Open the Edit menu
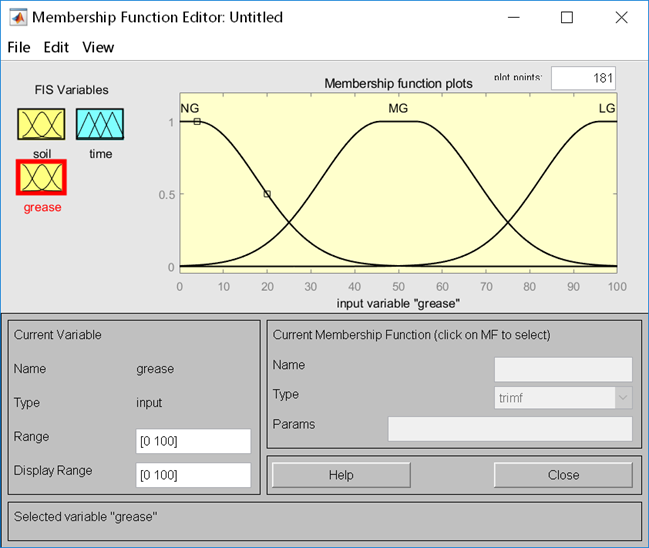Image resolution: width=649 pixels, height=548 pixels. pyautogui.click(x=56, y=47)
